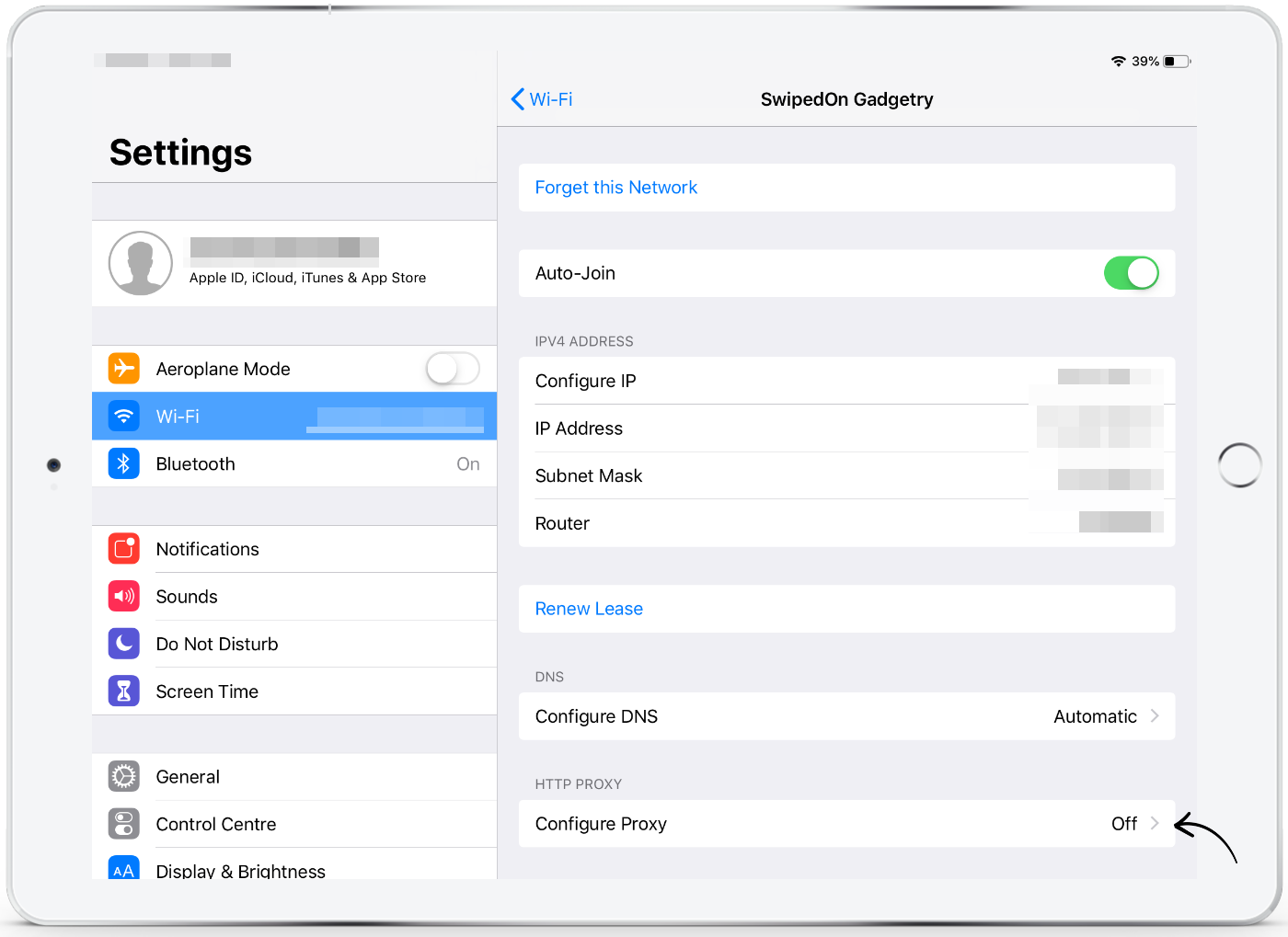Tap the Display & Brightness AA icon

[124, 868]
